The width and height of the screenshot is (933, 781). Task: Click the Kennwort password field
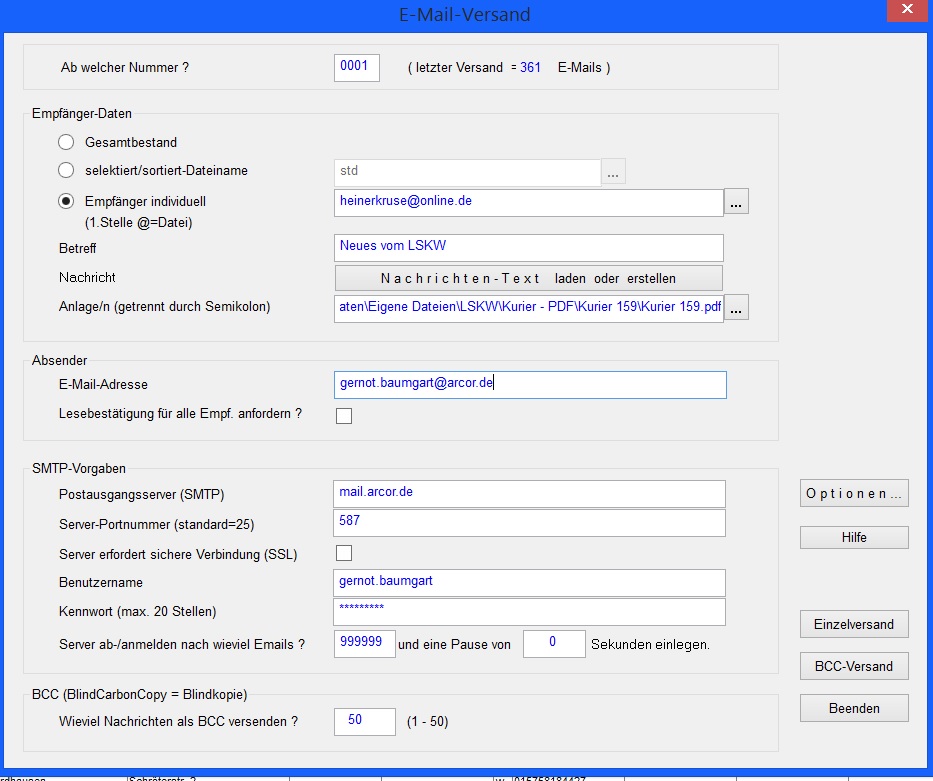[529, 611]
